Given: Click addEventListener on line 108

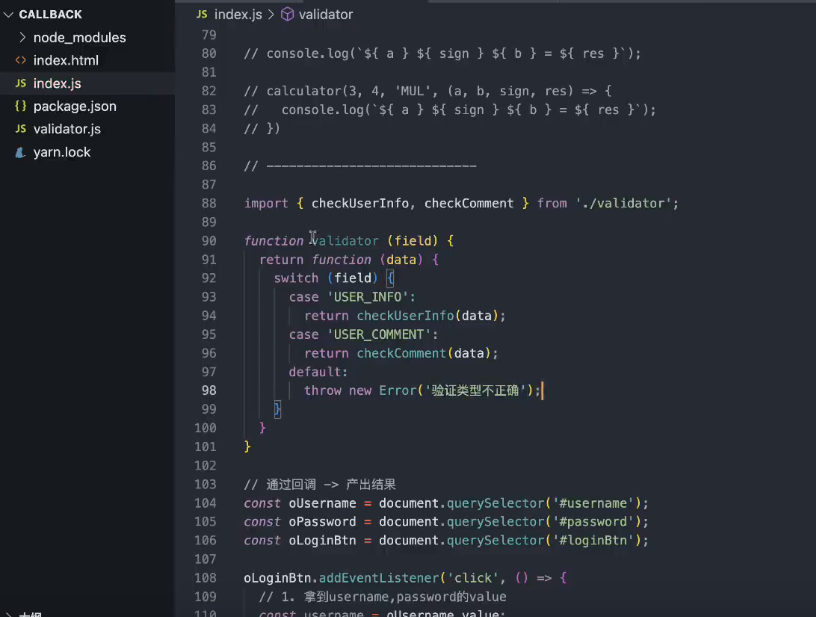Looking at the screenshot, I should (x=379, y=578).
